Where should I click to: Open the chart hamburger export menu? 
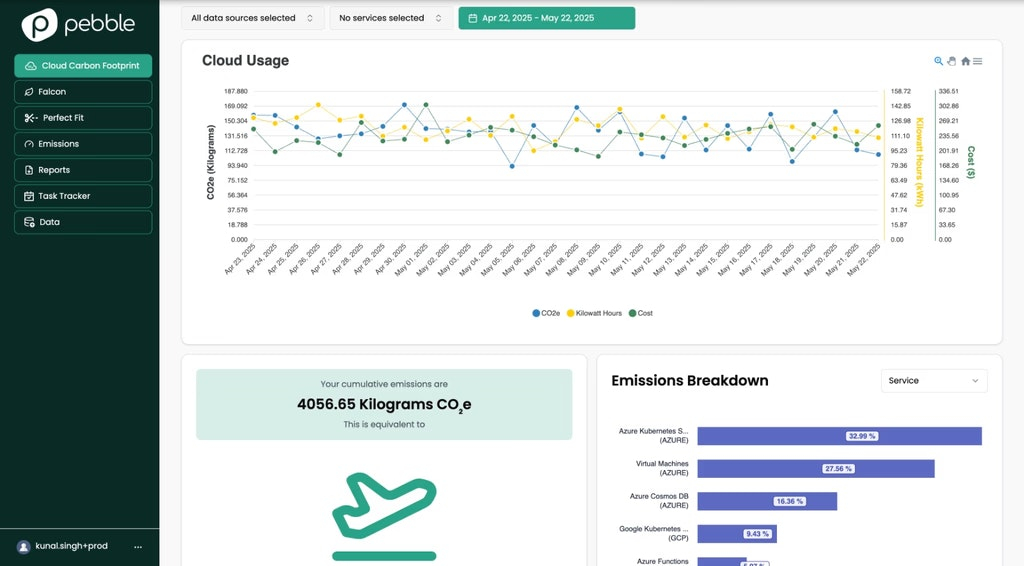(978, 61)
